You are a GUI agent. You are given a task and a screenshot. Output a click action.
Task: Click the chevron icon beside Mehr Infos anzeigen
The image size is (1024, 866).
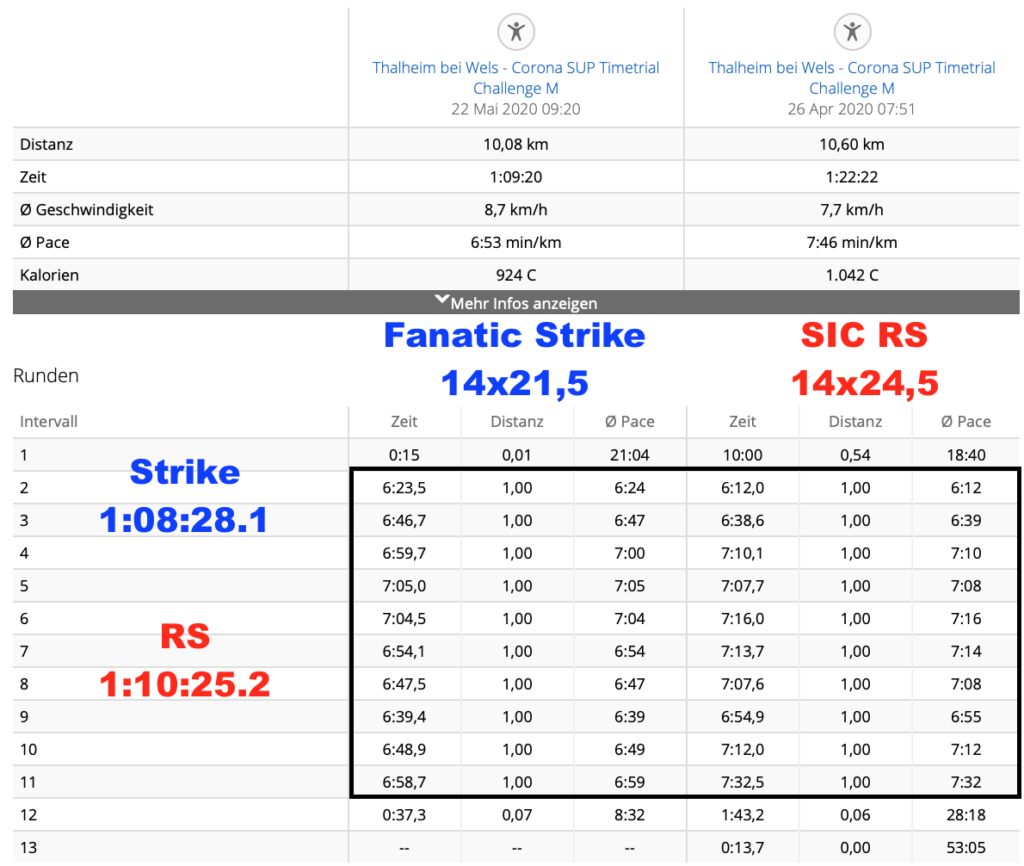tap(442, 299)
